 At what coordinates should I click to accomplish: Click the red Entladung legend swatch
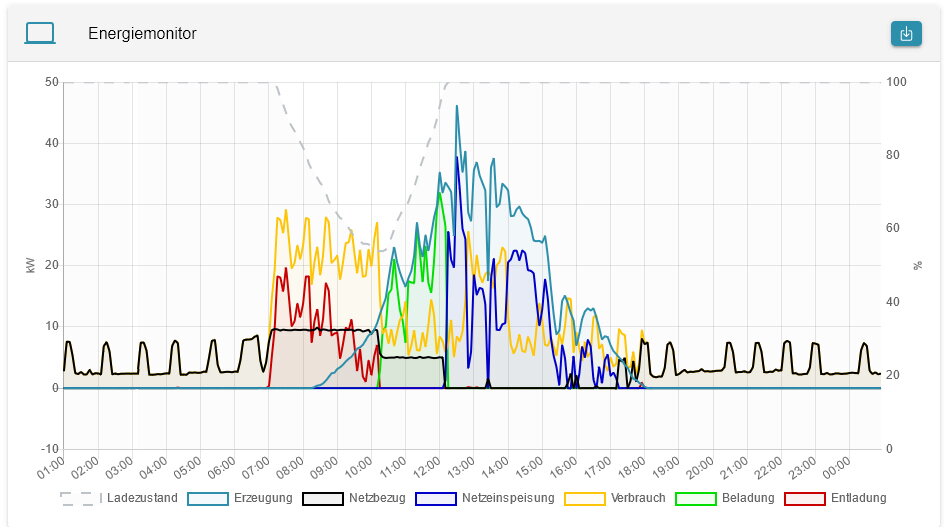point(805,499)
